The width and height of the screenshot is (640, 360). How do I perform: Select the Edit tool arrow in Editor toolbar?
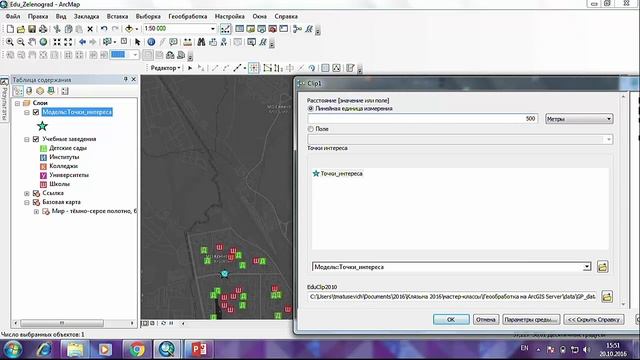tap(190, 68)
